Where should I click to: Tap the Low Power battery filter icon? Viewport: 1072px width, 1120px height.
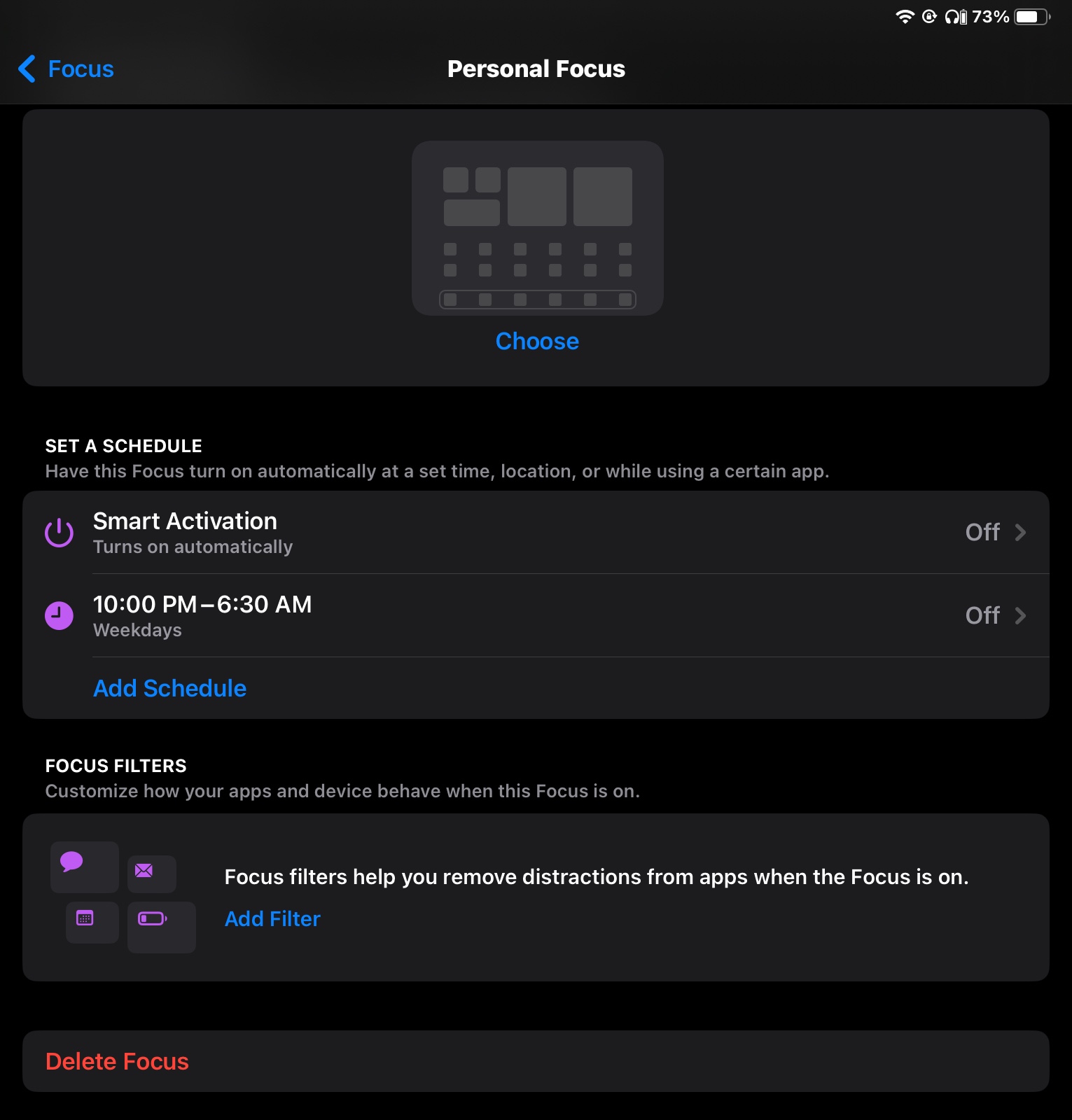pyautogui.click(x=152, y=918)
